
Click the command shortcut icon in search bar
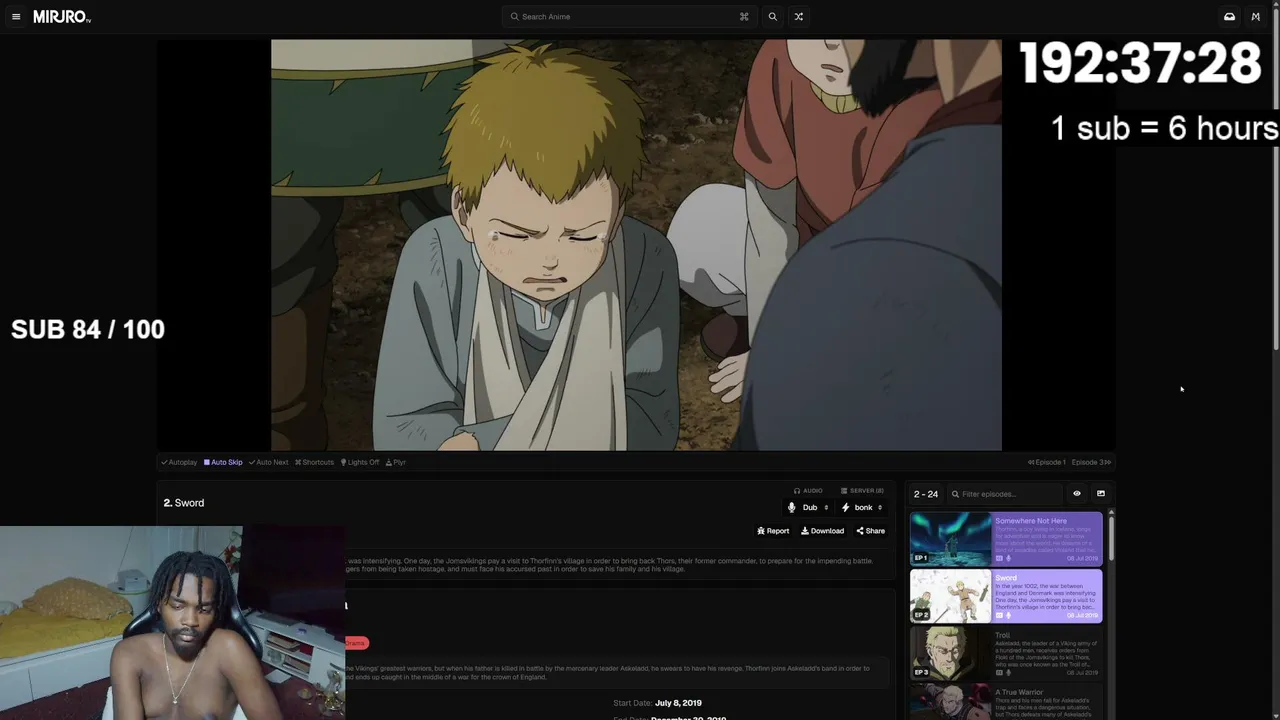[744, 17]
